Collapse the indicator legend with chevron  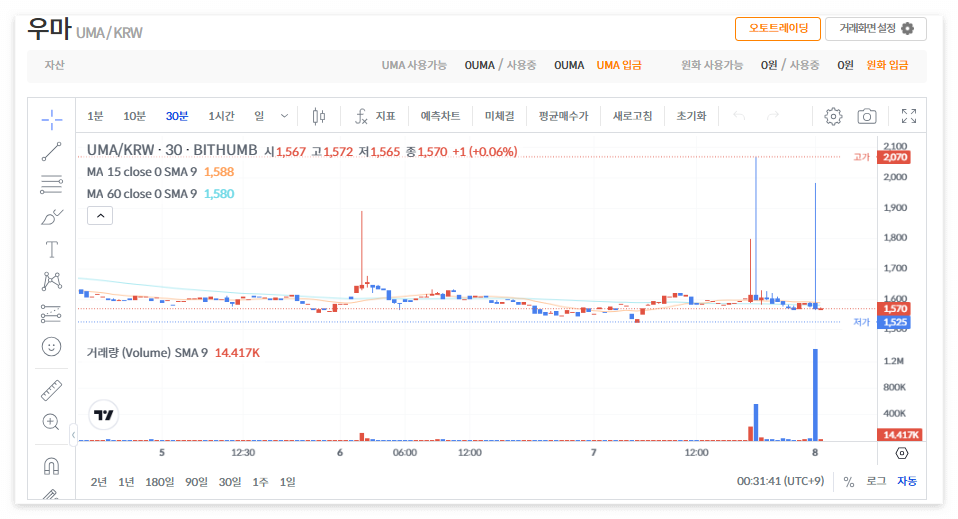coord(100,216)
